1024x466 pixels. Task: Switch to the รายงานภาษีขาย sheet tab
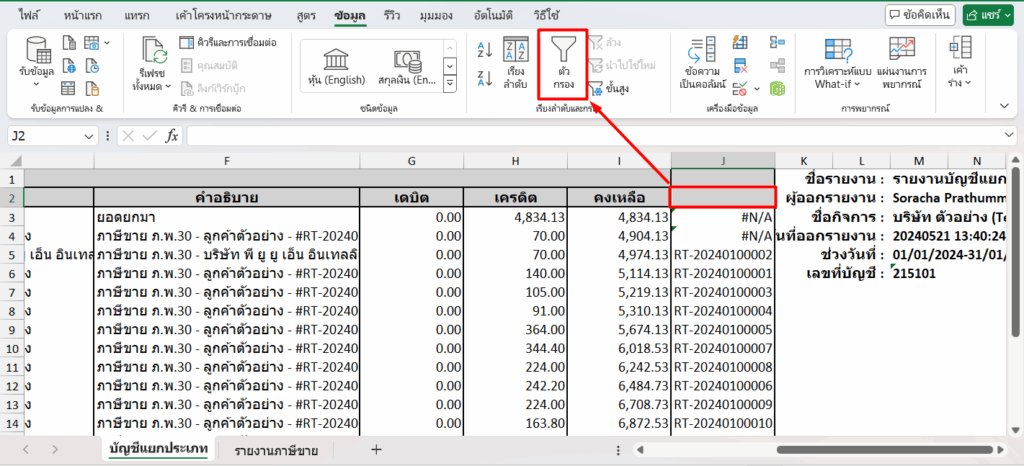tap(277, 450)
